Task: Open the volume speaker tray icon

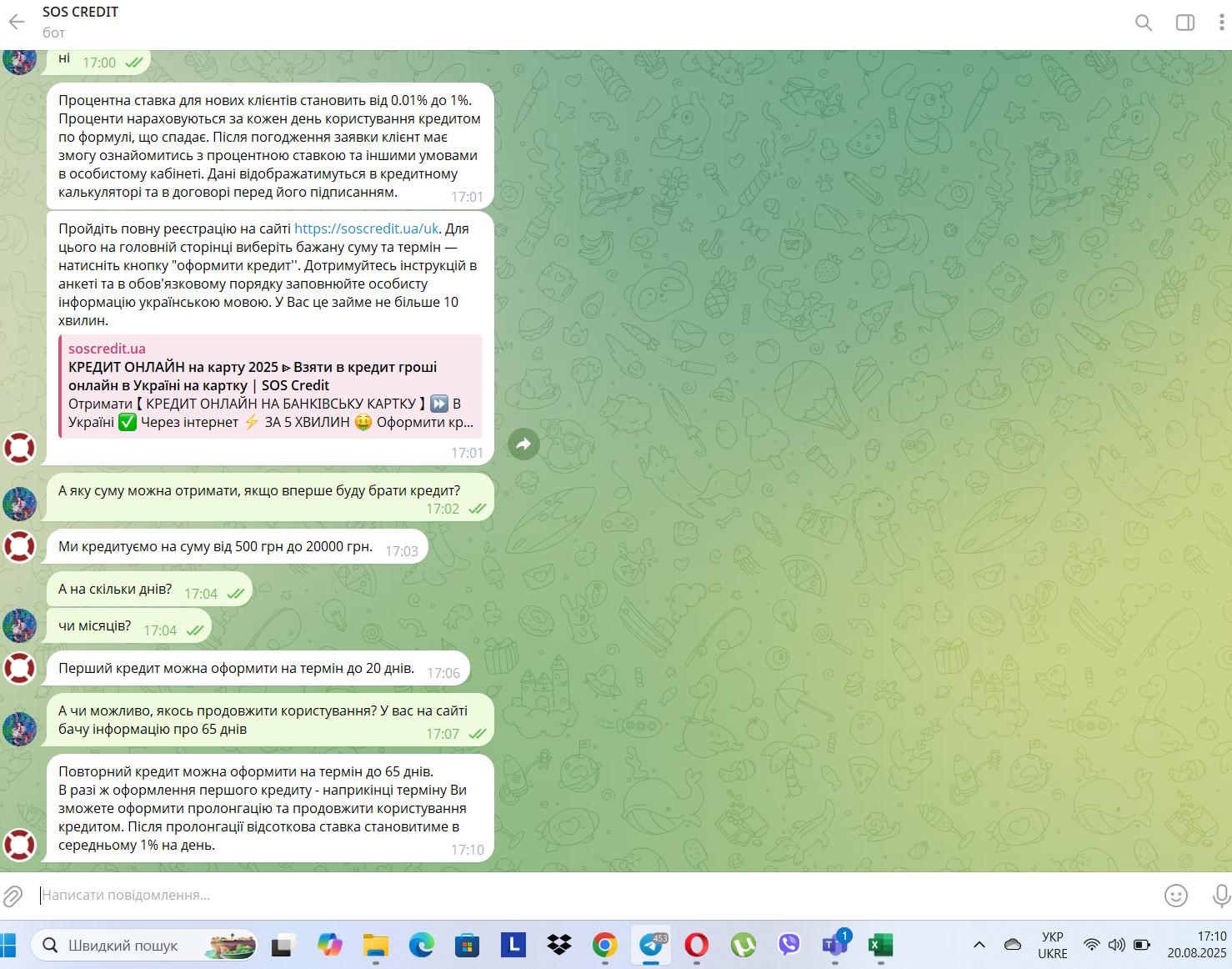Action: [1117, 945]
